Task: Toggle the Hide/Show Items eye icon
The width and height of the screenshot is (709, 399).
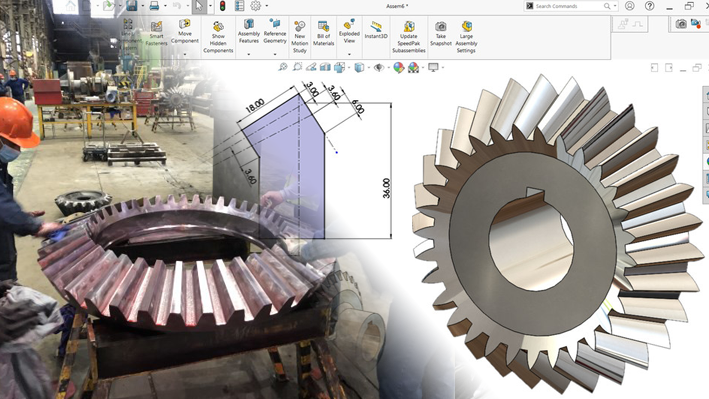Action: (379, 67)
